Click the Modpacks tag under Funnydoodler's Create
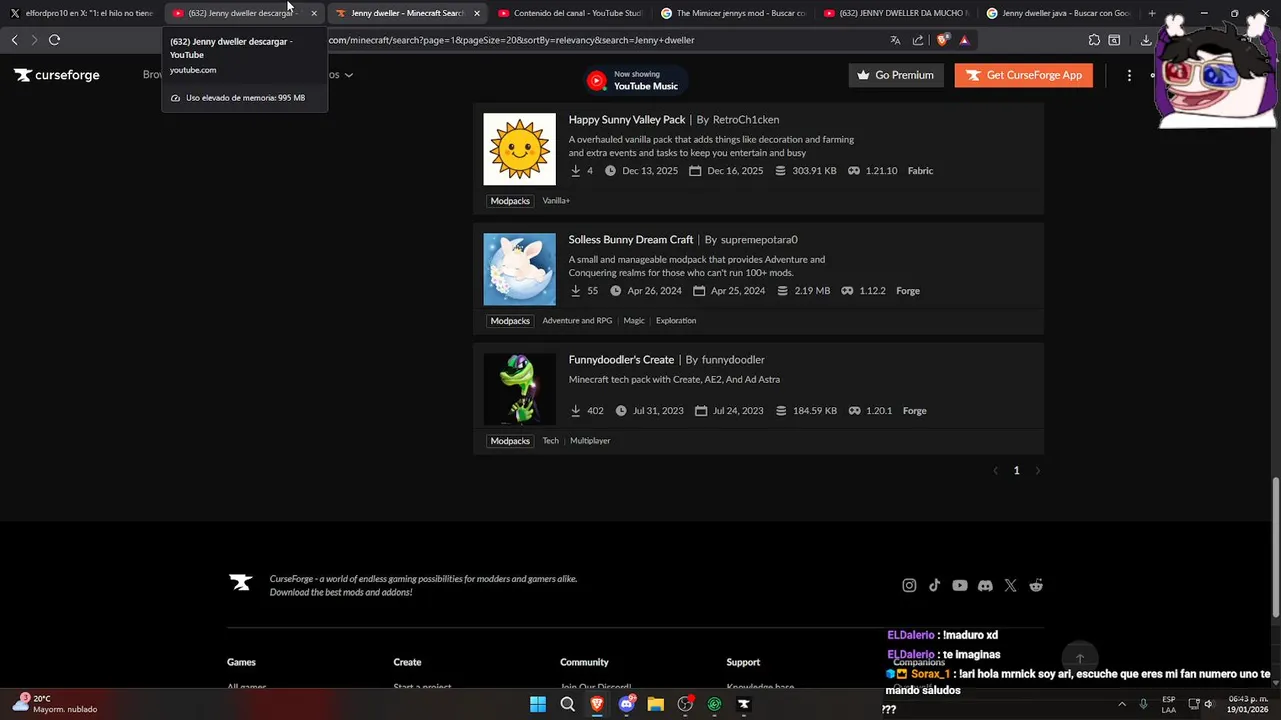The image size is (1281, 720). click(x=510, y=441)
